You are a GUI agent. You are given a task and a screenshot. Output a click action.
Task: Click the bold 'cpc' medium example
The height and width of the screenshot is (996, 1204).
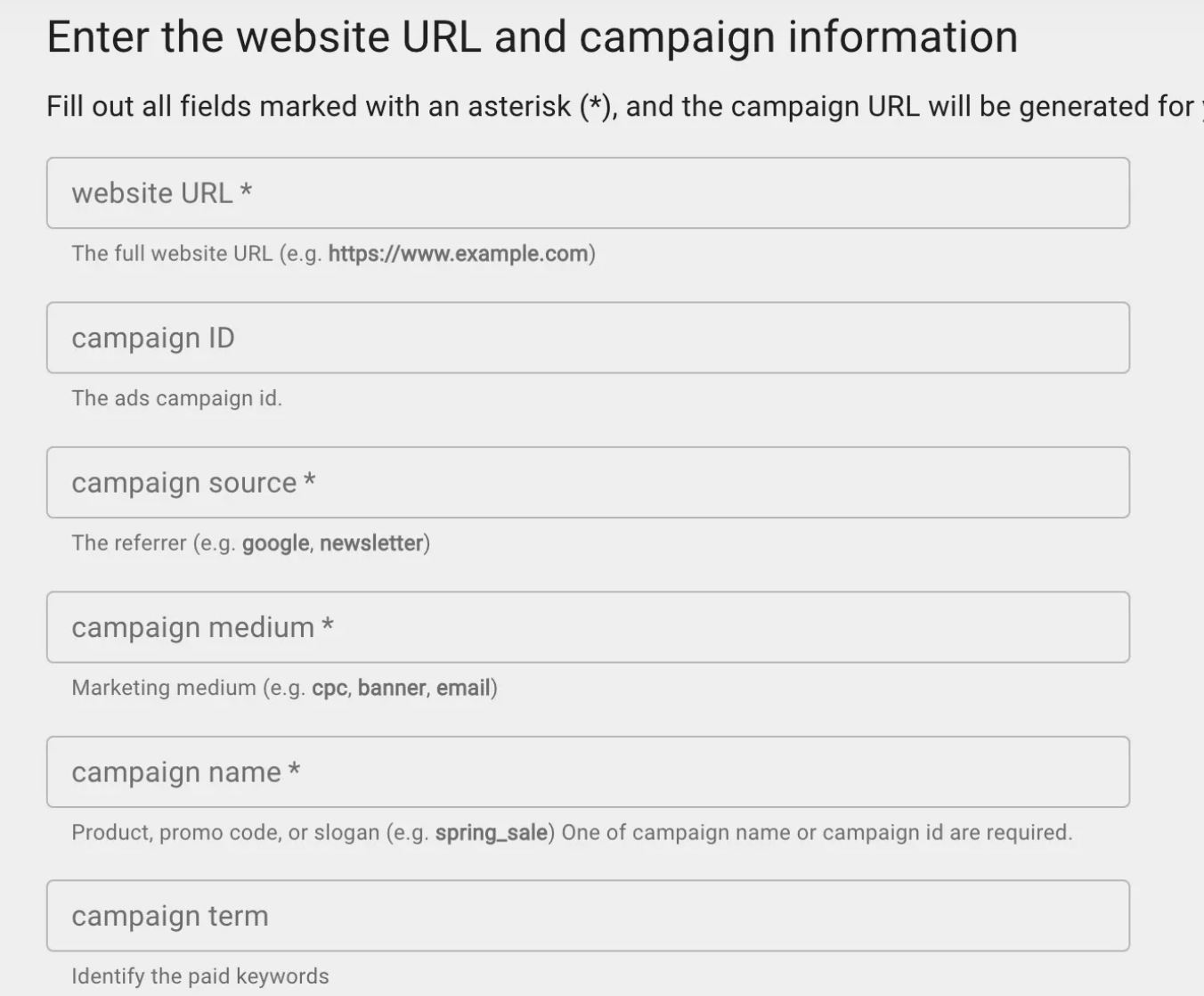coord(329,688)
